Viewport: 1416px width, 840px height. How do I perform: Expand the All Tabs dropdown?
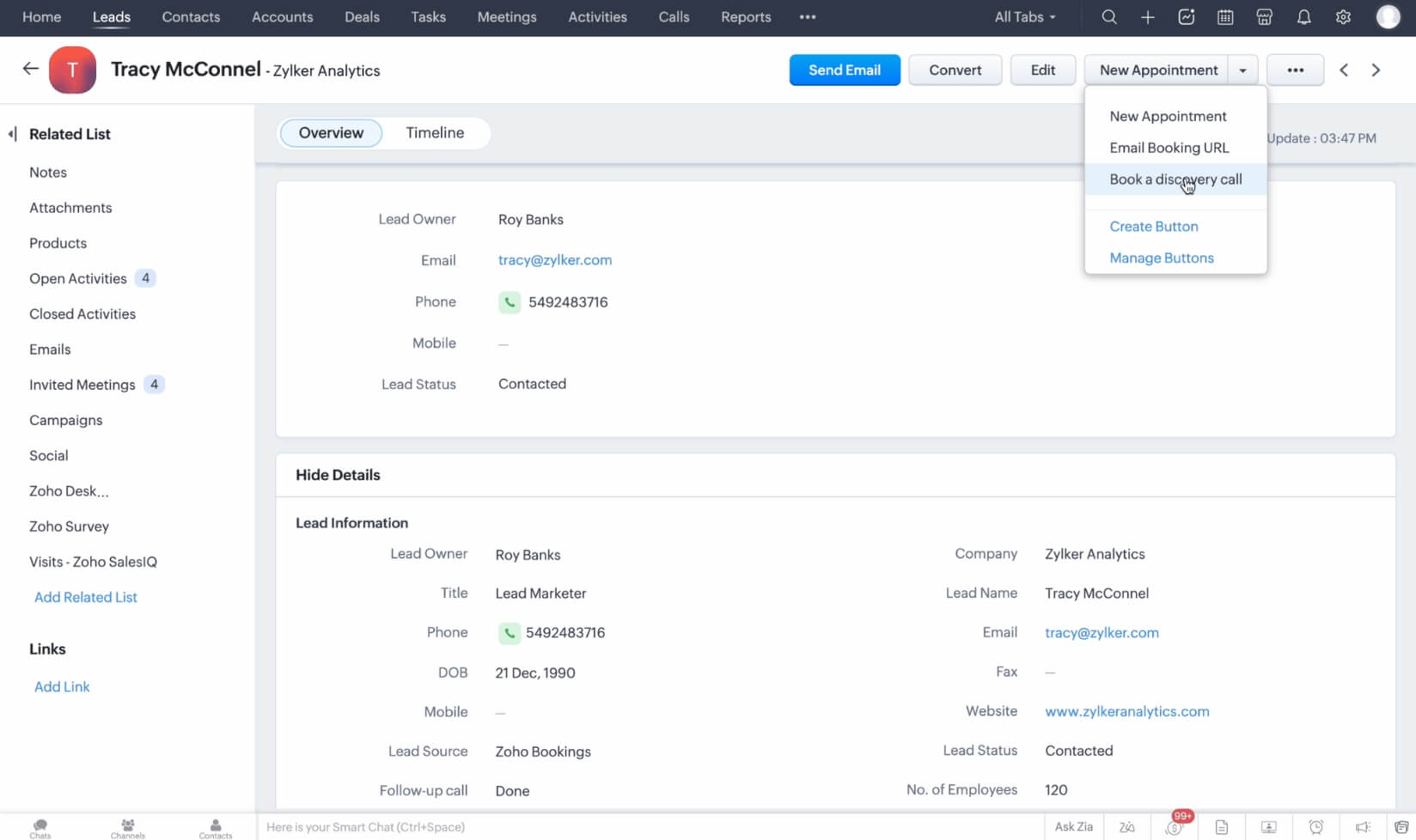point(1025,17)
